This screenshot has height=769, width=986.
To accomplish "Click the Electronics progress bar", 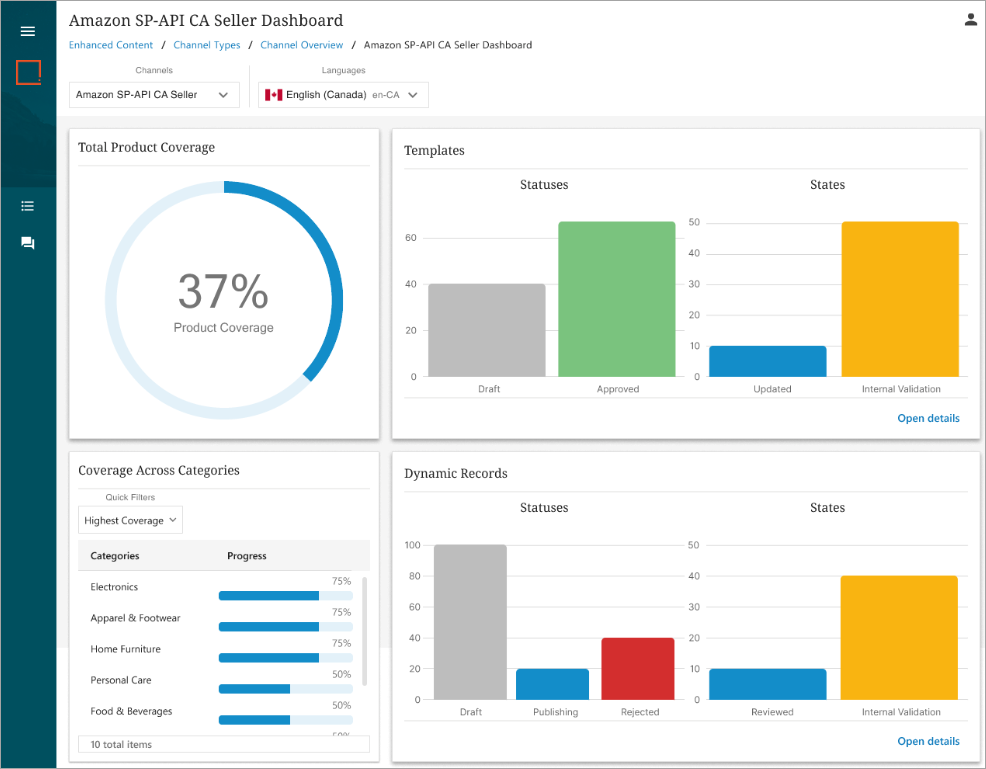I will click(x=284, y=595).
